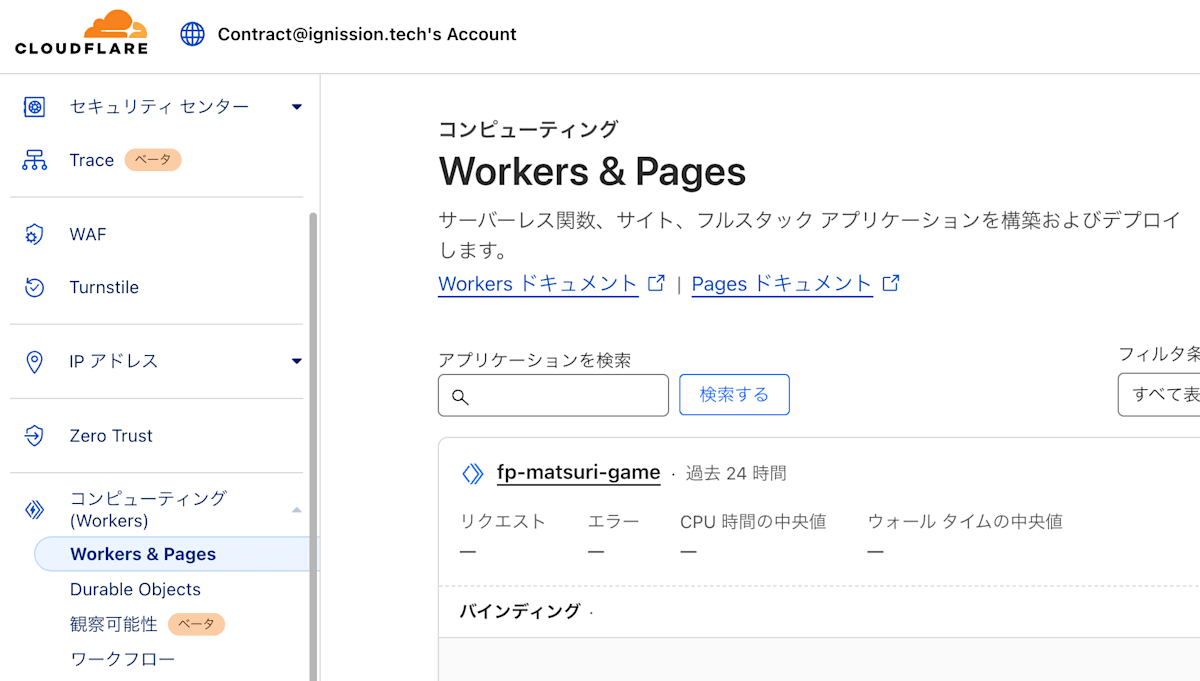Open ワークフロー in sidebar

122,659
